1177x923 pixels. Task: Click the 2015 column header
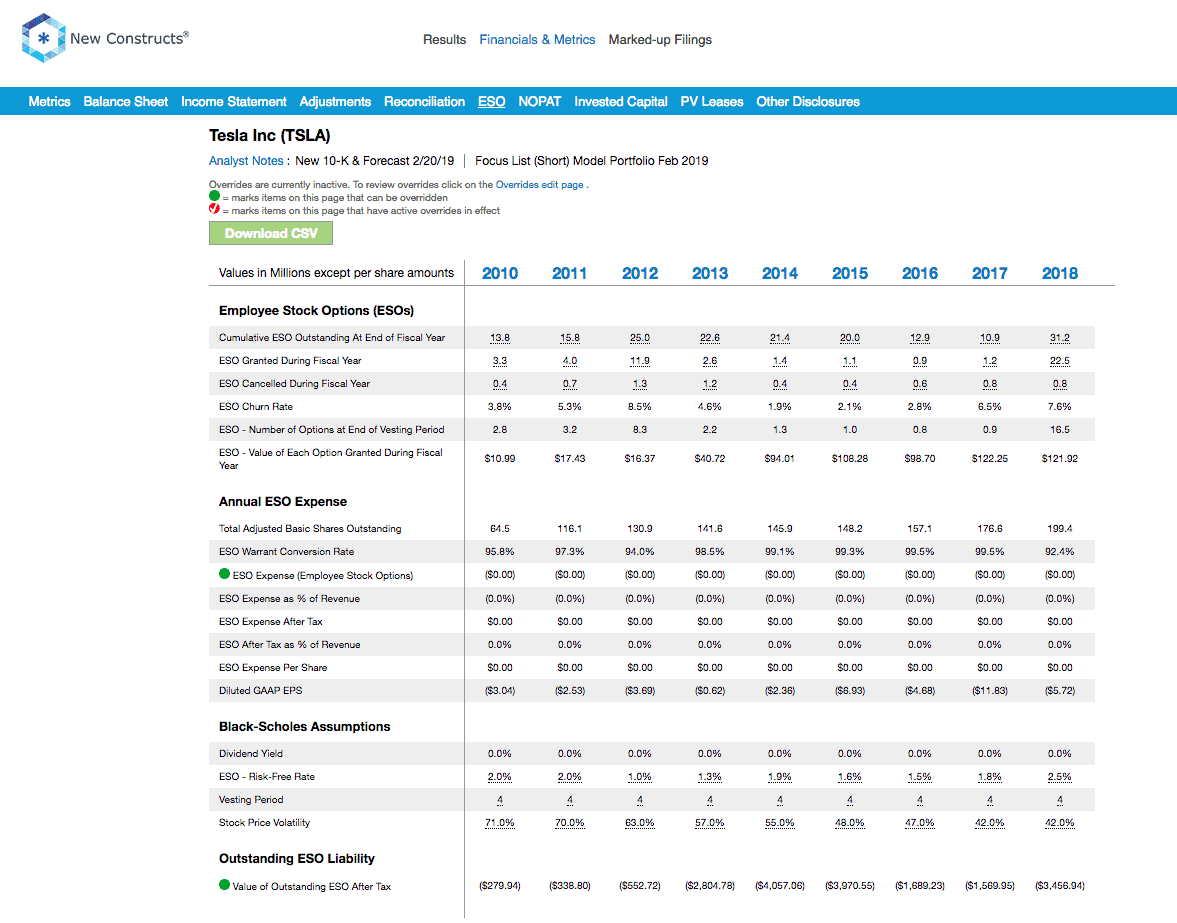(x=850, y=273)
